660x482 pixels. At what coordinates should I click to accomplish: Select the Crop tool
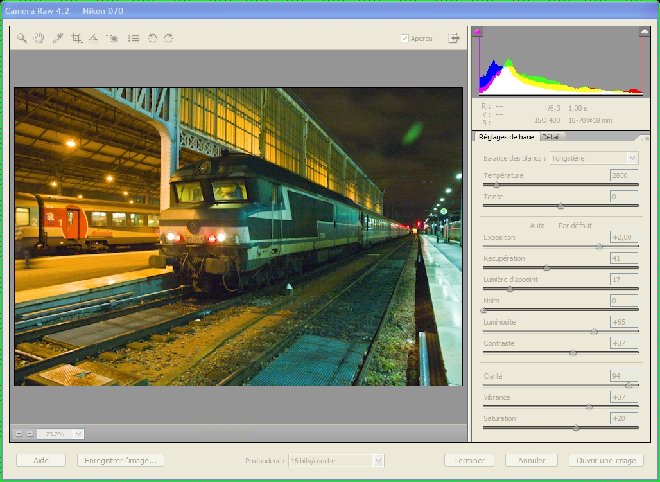coord(76,38)
